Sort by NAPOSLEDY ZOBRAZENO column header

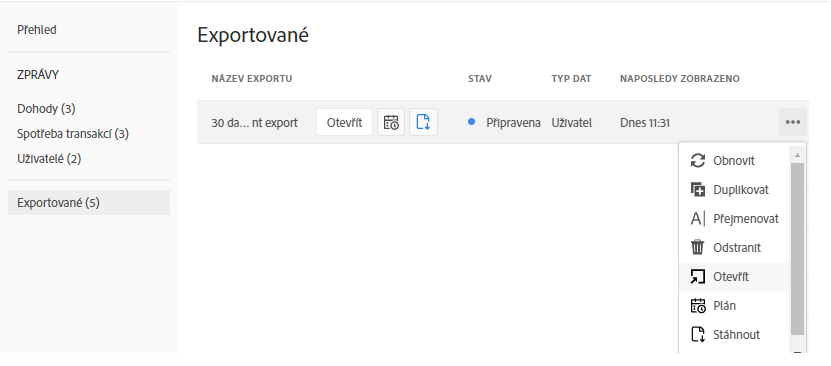point(680,79)
